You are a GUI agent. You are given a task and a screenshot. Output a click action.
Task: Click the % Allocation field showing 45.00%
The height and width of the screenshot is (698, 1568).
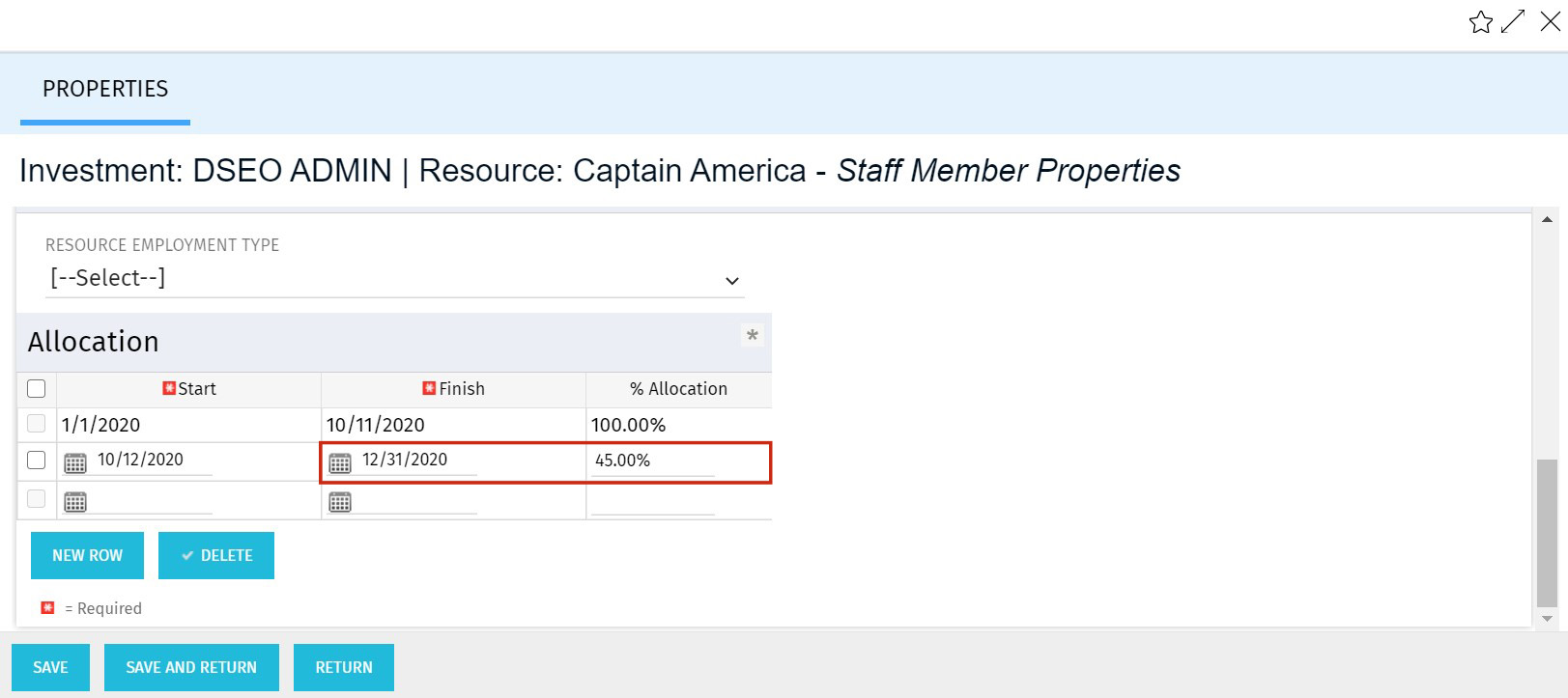click(x=652, y=461)
